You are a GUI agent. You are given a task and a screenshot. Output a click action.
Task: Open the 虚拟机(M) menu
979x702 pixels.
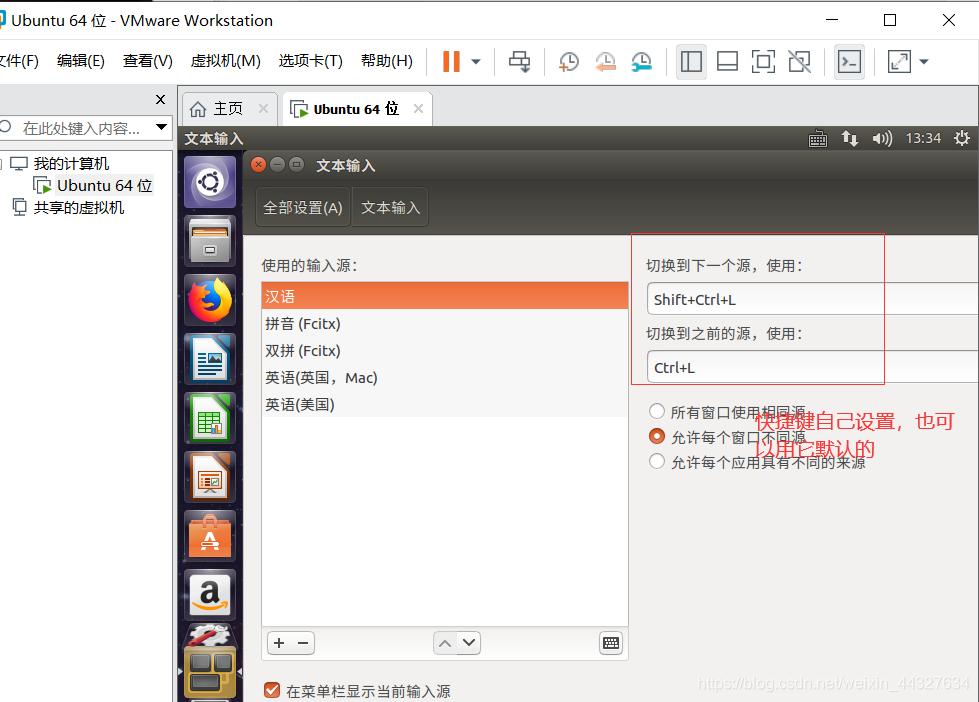(225, 61)
